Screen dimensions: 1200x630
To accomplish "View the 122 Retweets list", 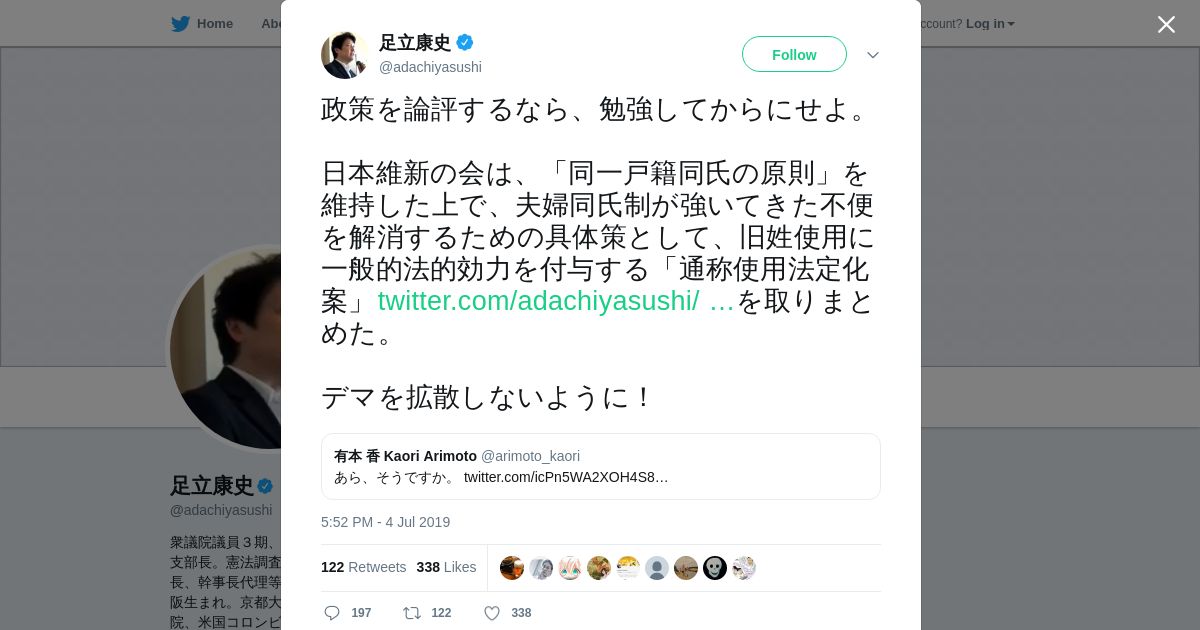I will coord(364,567).
